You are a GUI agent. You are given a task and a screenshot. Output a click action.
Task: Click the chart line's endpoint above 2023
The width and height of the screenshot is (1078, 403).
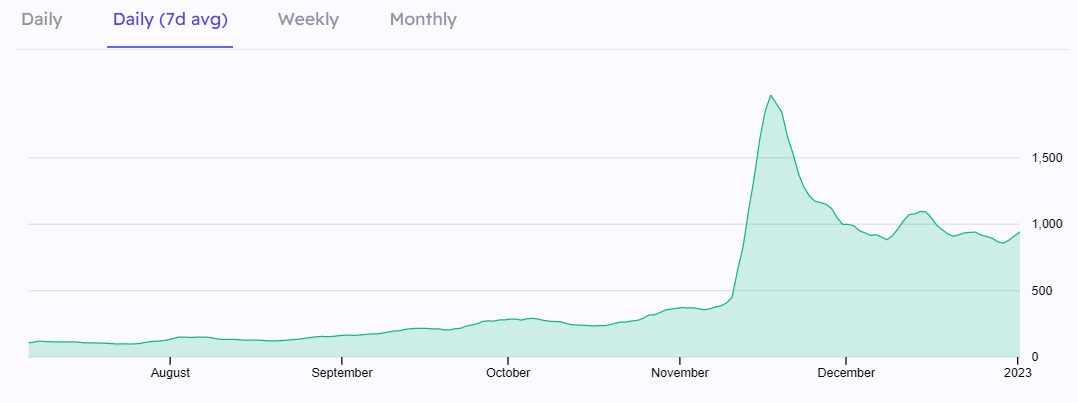pos(1018,232)
